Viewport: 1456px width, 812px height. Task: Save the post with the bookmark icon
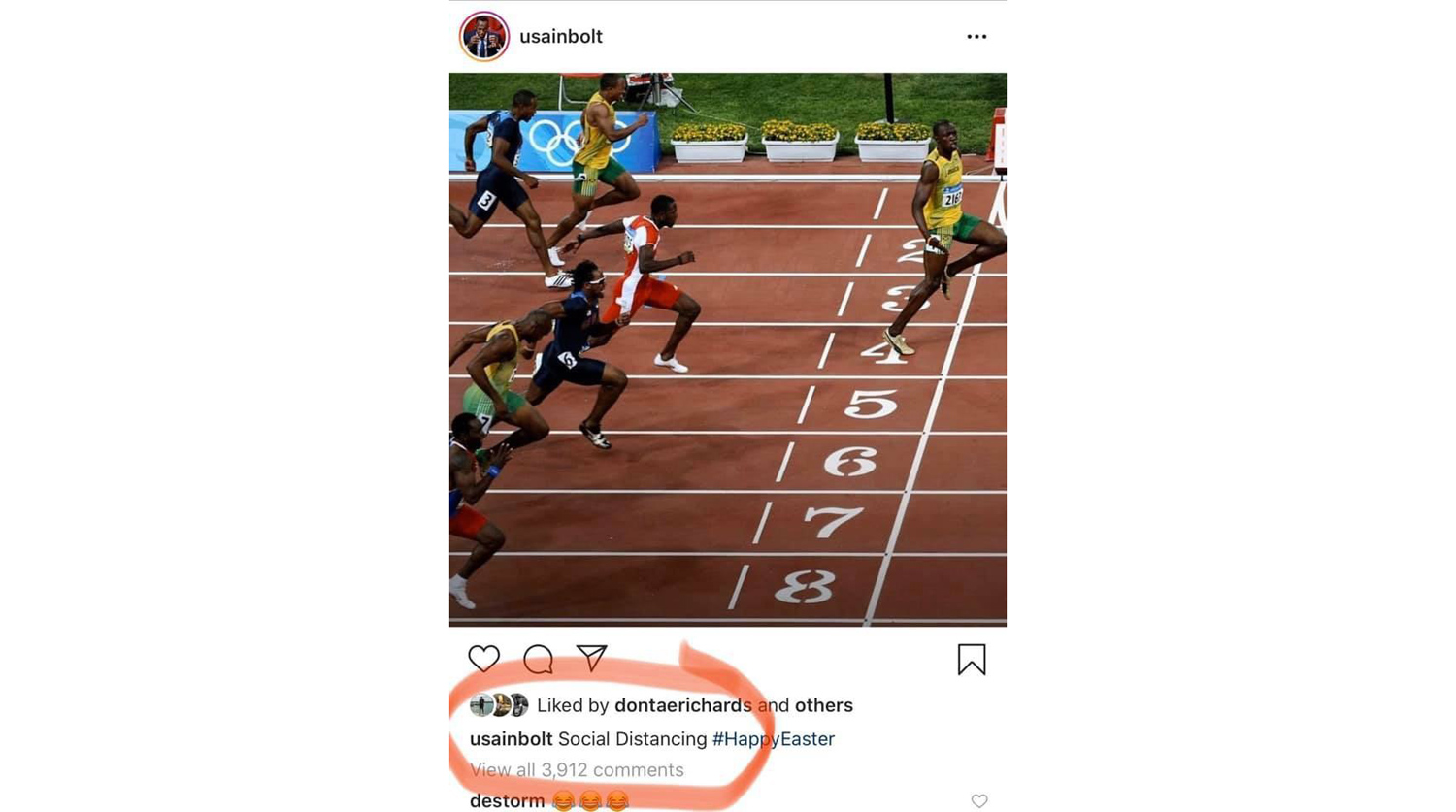click(971, 660)
